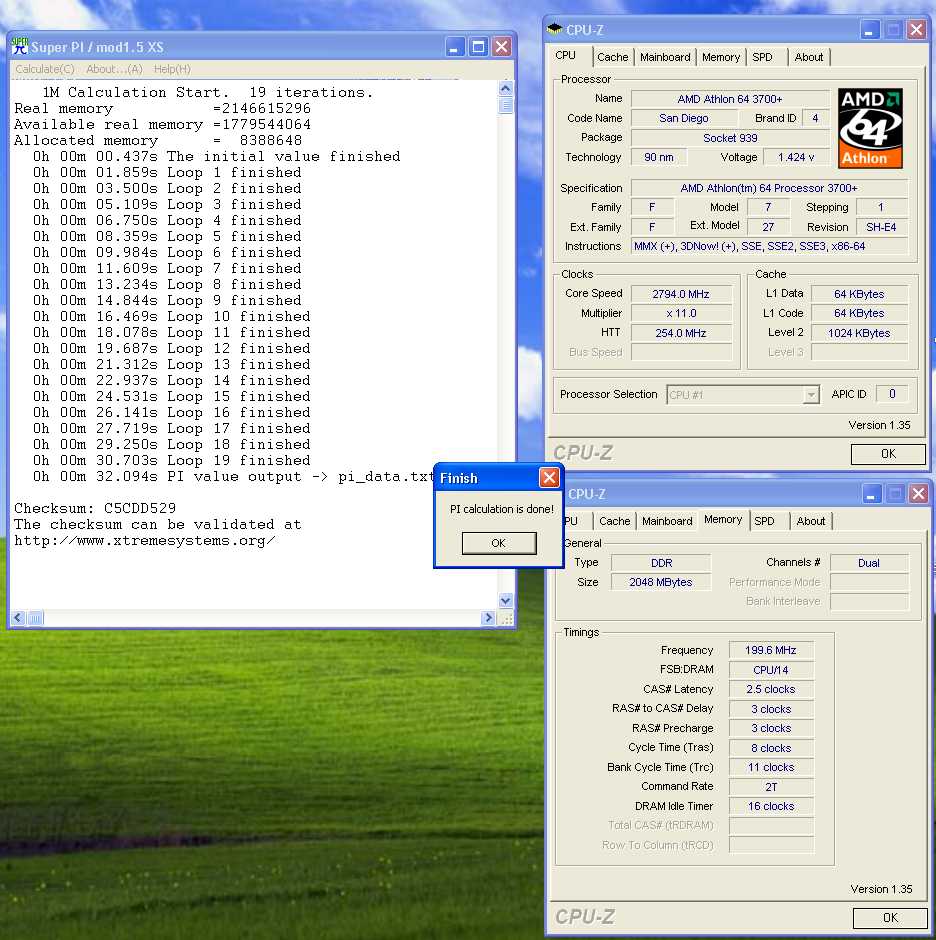Click the Channels # value Dual

point(869,563)
